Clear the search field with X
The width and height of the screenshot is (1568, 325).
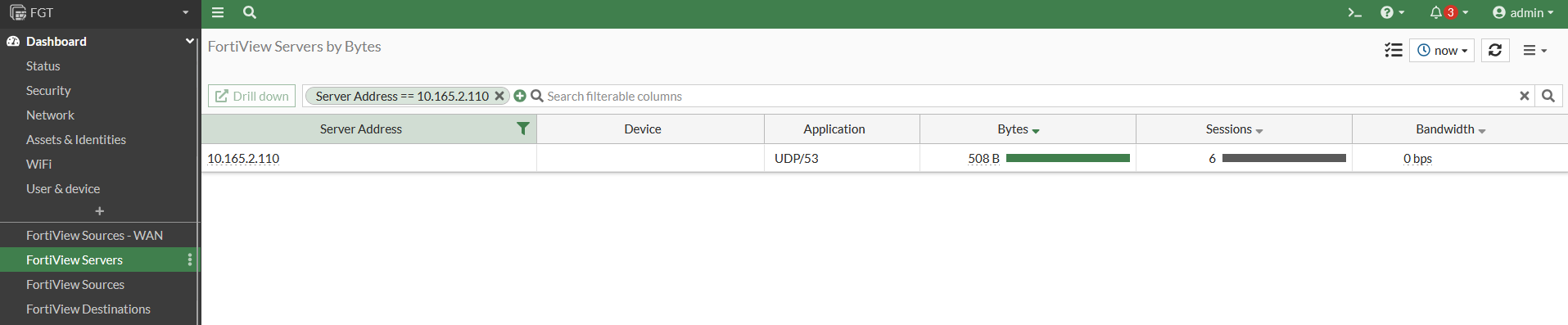[x=1525, y=96]
